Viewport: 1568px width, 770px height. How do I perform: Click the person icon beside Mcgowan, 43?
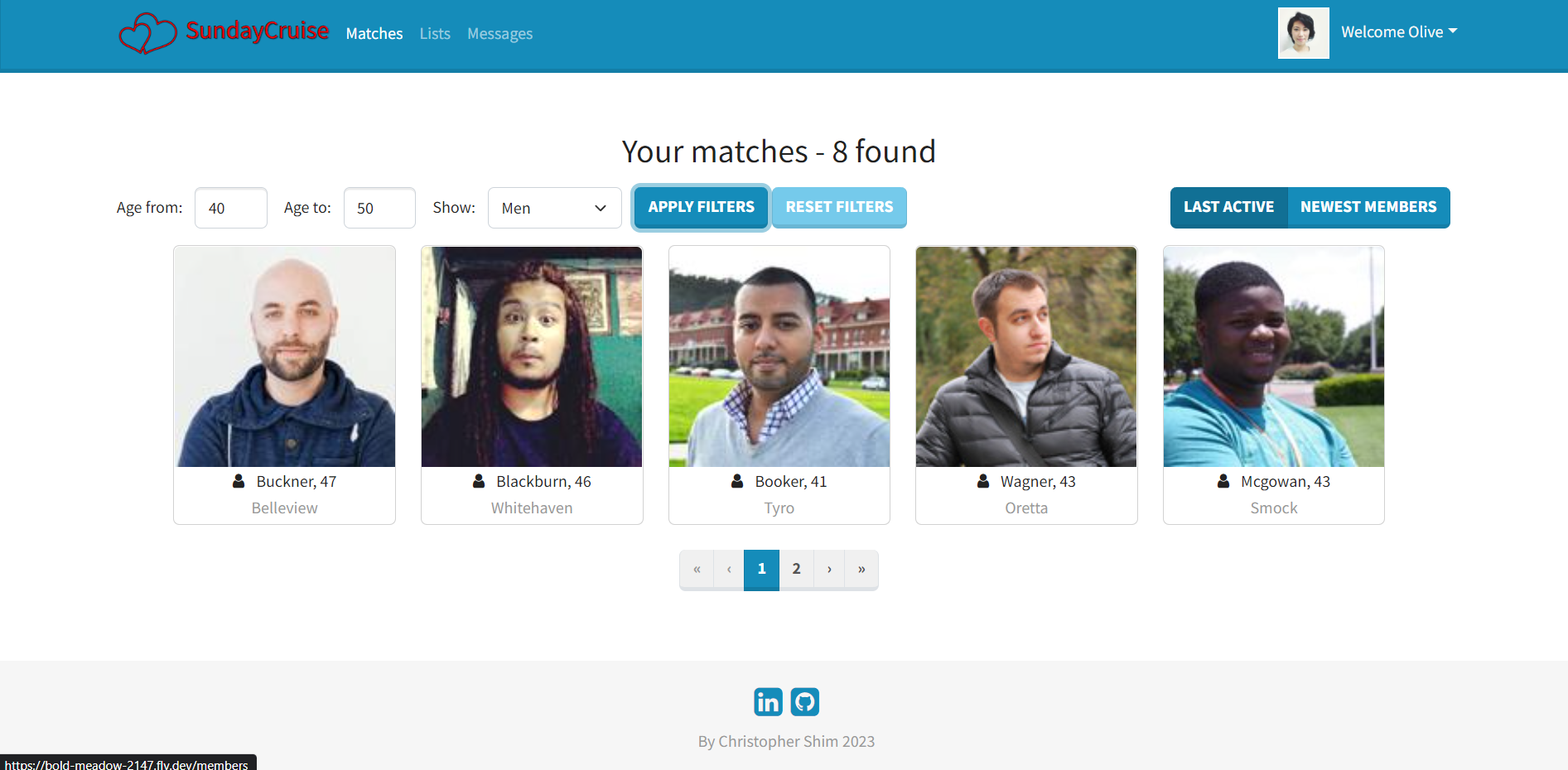tap(1223, 481)
